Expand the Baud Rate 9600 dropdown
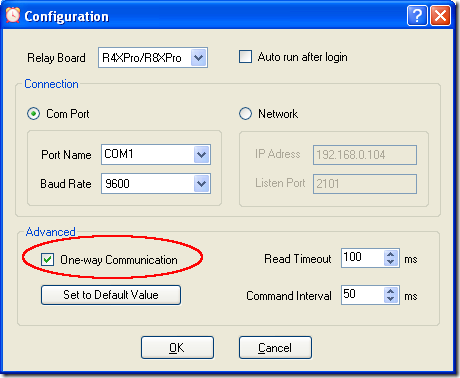The width and height of the screenshot is (460, 378). point(201,183)
